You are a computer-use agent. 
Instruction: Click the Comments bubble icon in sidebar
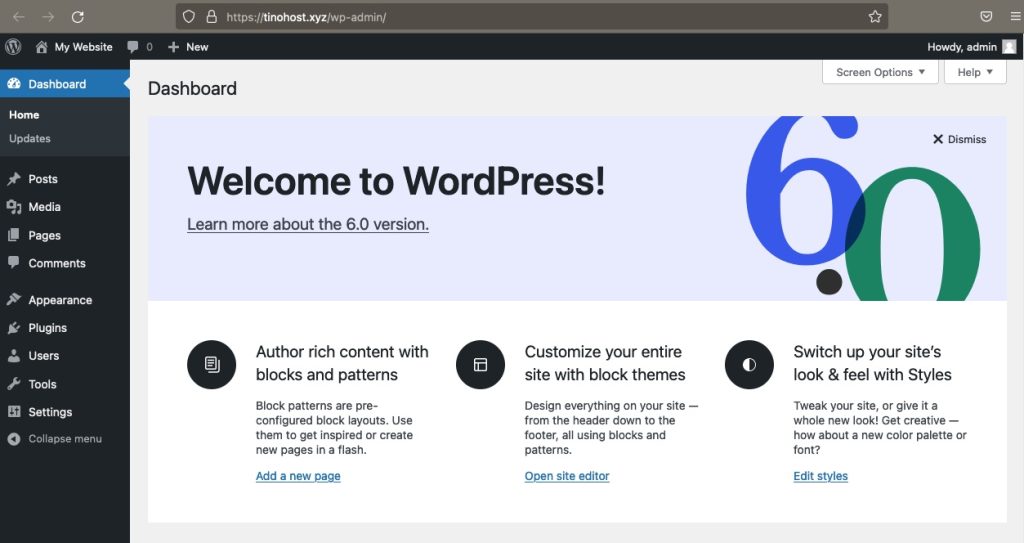14,263
